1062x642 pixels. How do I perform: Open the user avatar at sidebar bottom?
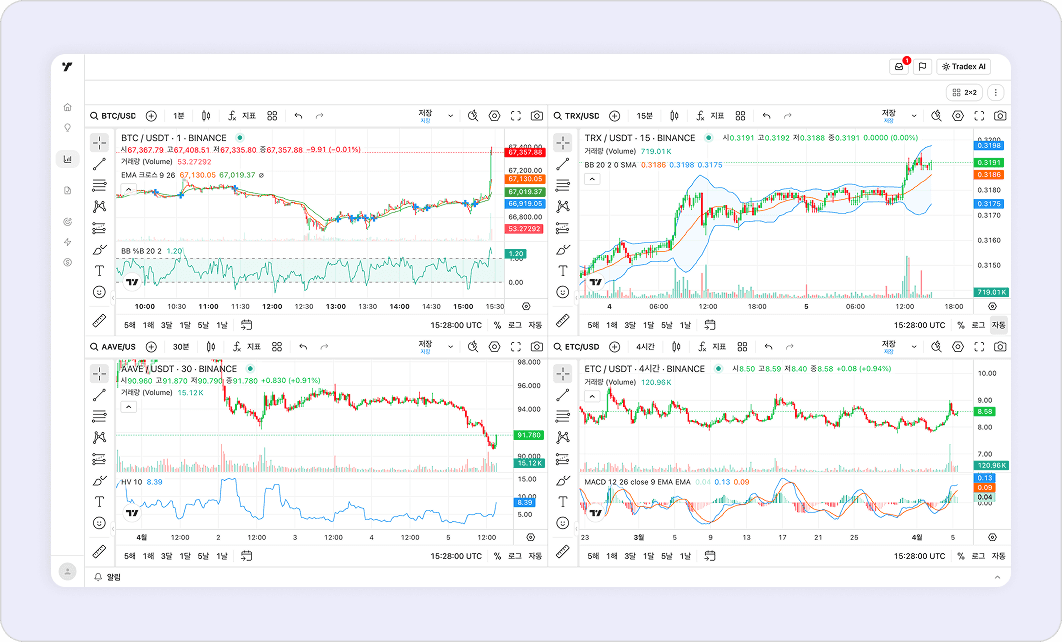pyautogui.click(x=67, y=572)
